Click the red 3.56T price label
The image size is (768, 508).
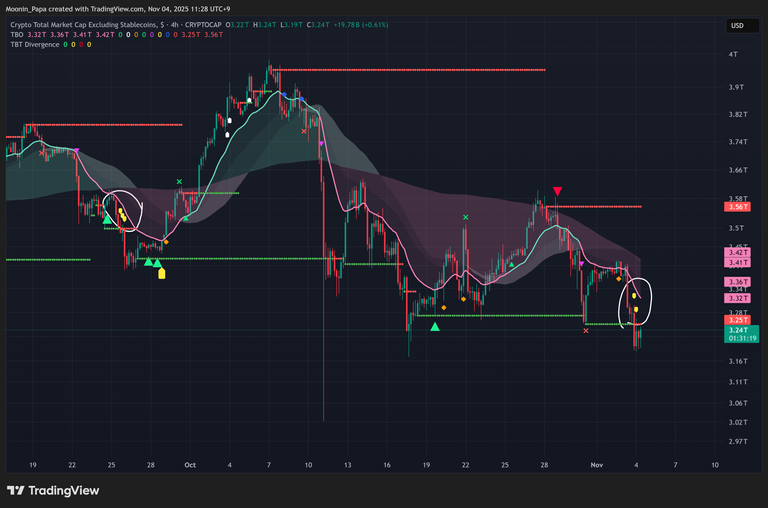click(739, 207)
